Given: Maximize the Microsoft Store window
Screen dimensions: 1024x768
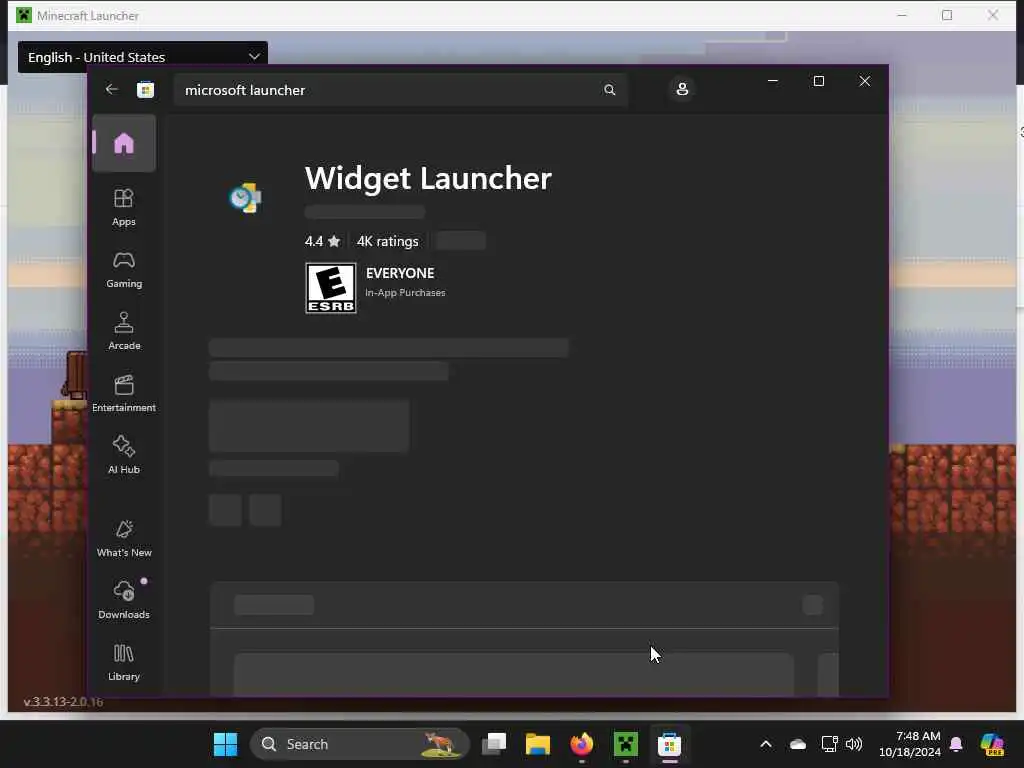Looking at the screenshot, I should point(818,81).
